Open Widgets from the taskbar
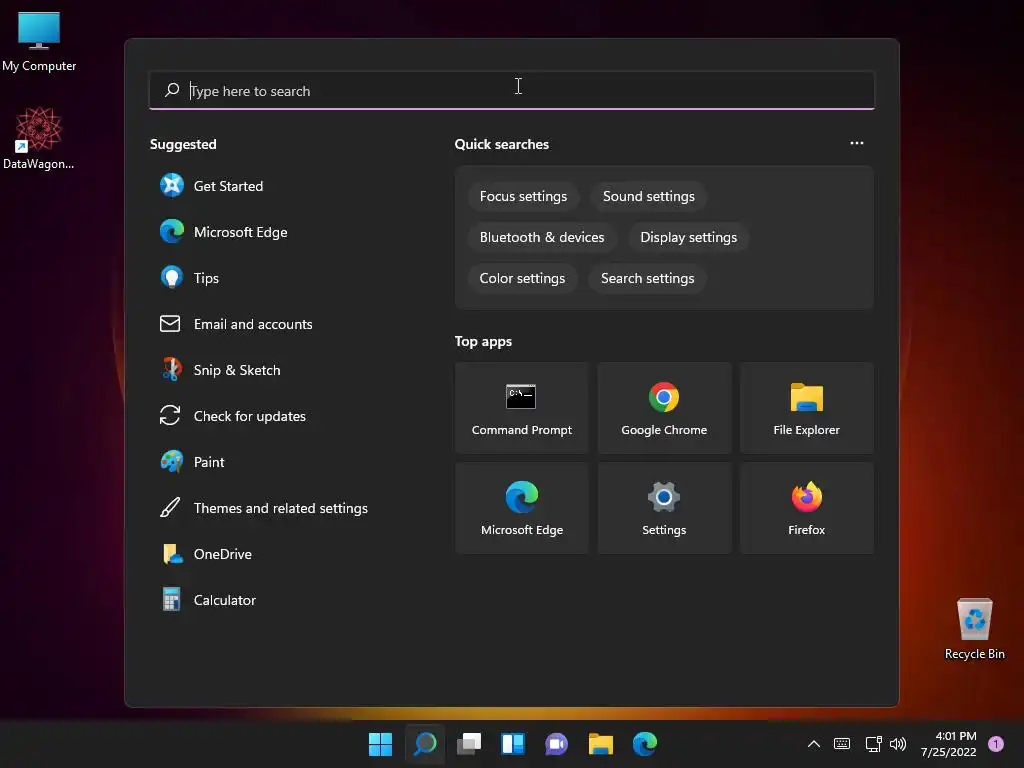Image resolution: width=1024 pixels, height=768 pixels. coord(513,744)
